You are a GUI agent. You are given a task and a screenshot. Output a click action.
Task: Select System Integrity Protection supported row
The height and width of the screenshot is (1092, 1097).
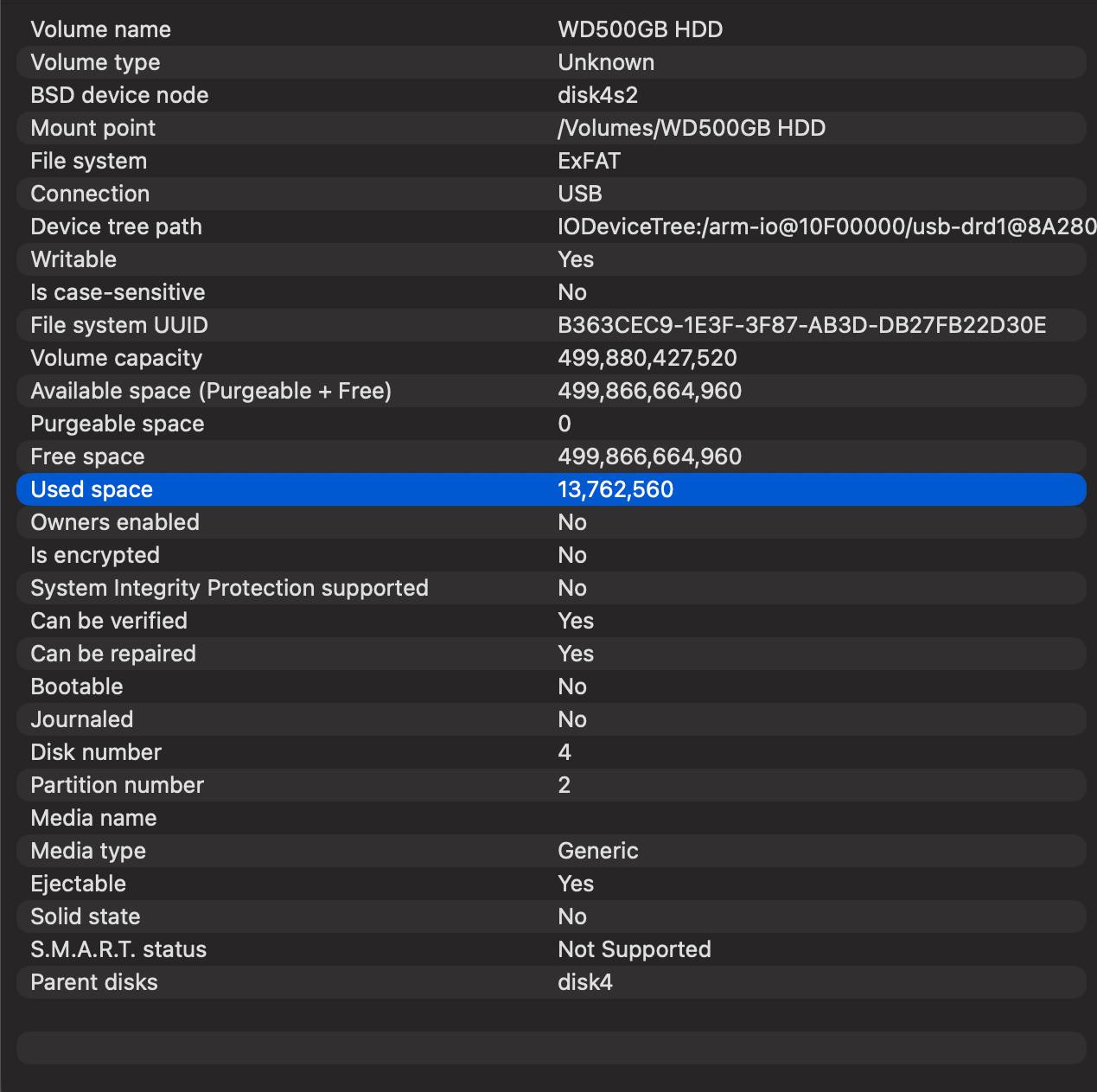(552, 588)
